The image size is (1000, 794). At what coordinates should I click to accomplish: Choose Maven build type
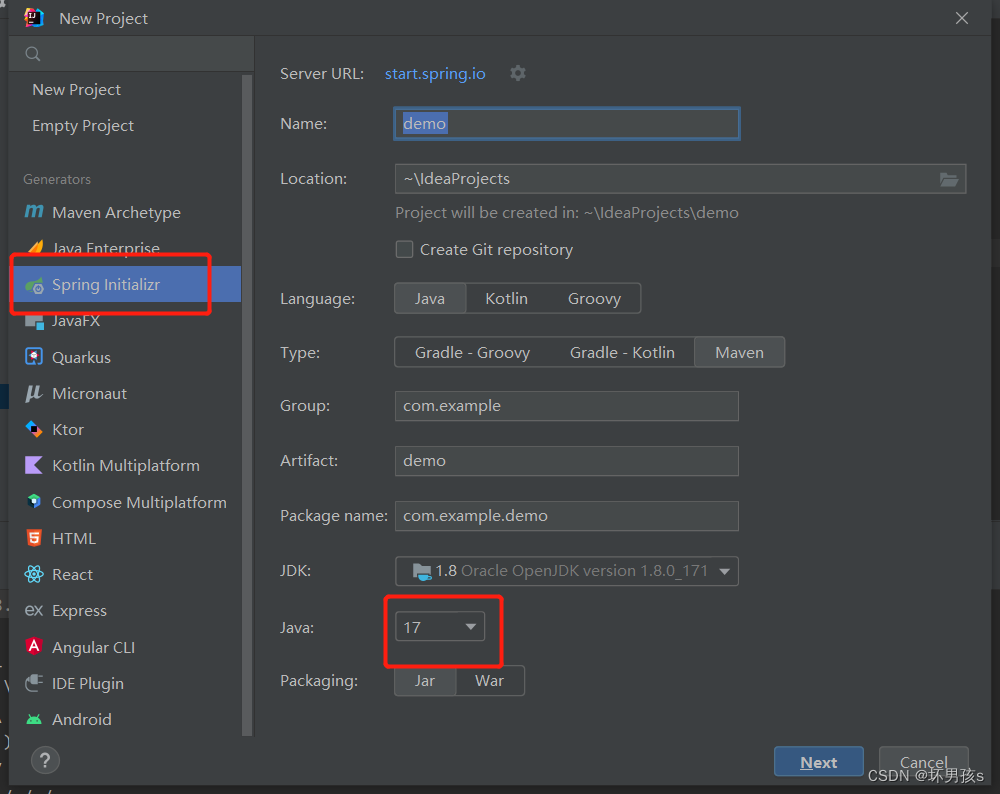(739, 353)
